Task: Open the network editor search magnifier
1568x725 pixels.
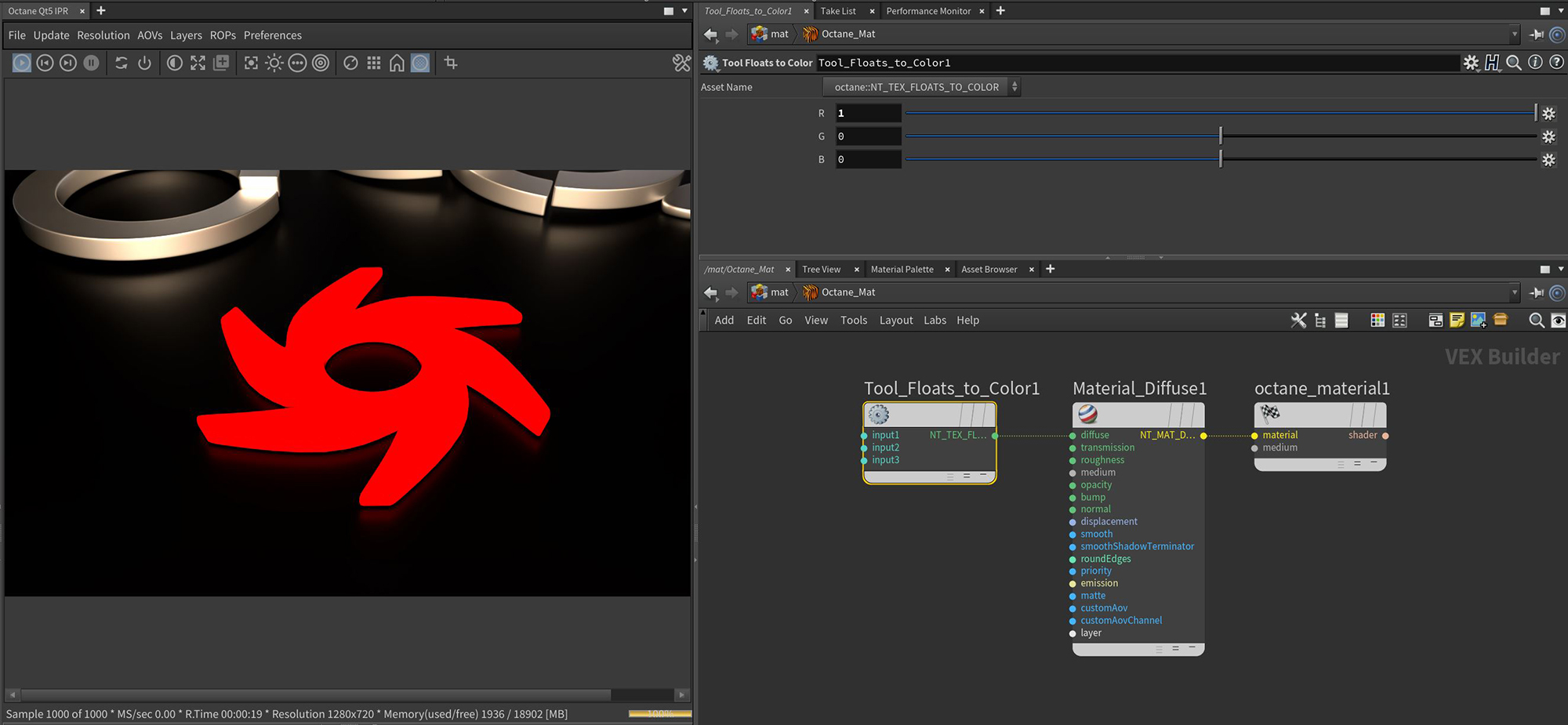Action: pos(1536,320)
